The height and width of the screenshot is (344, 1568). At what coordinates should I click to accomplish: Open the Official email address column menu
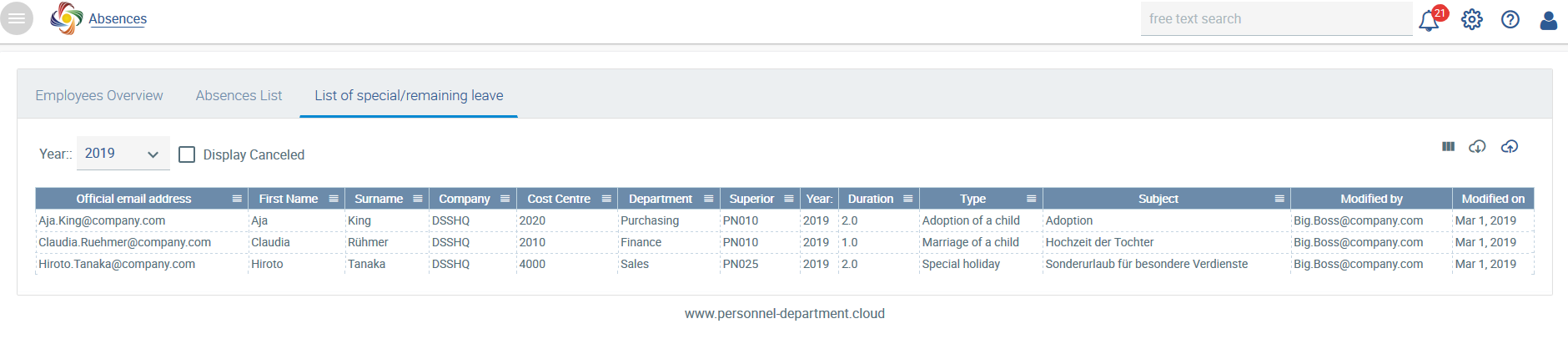(237, 199)
